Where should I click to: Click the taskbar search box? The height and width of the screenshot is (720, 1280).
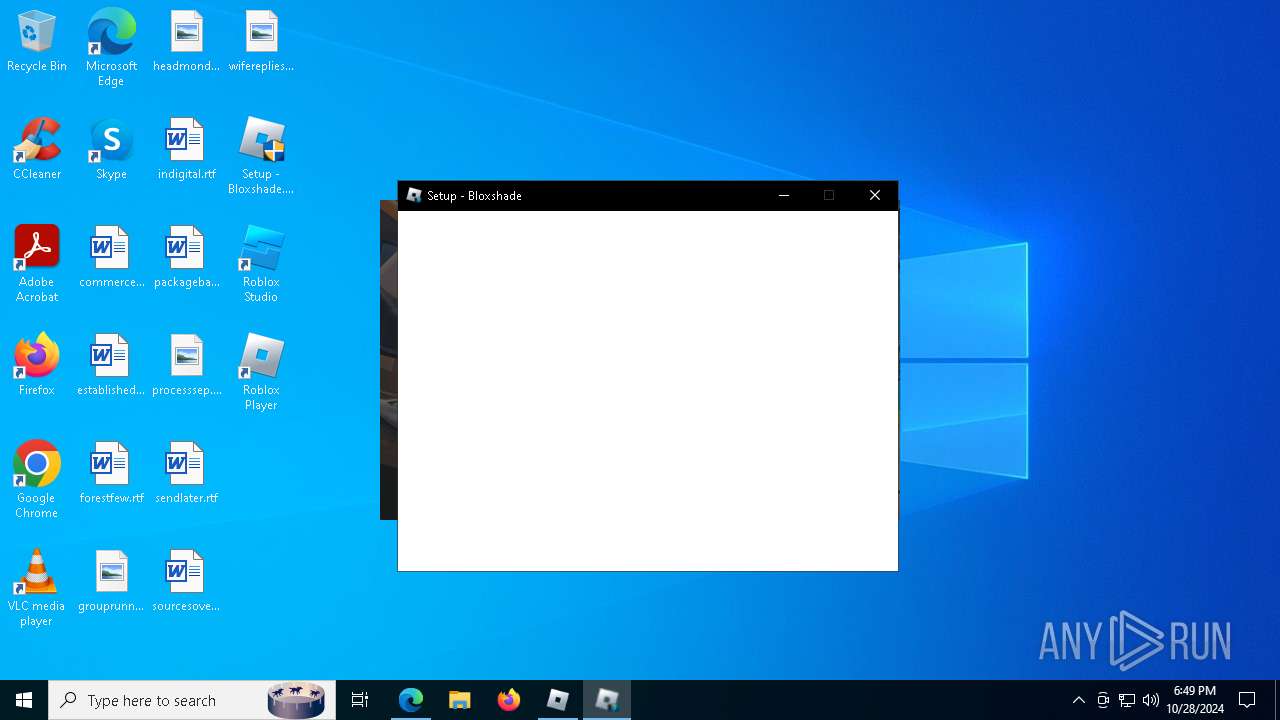tap(190, 700)
